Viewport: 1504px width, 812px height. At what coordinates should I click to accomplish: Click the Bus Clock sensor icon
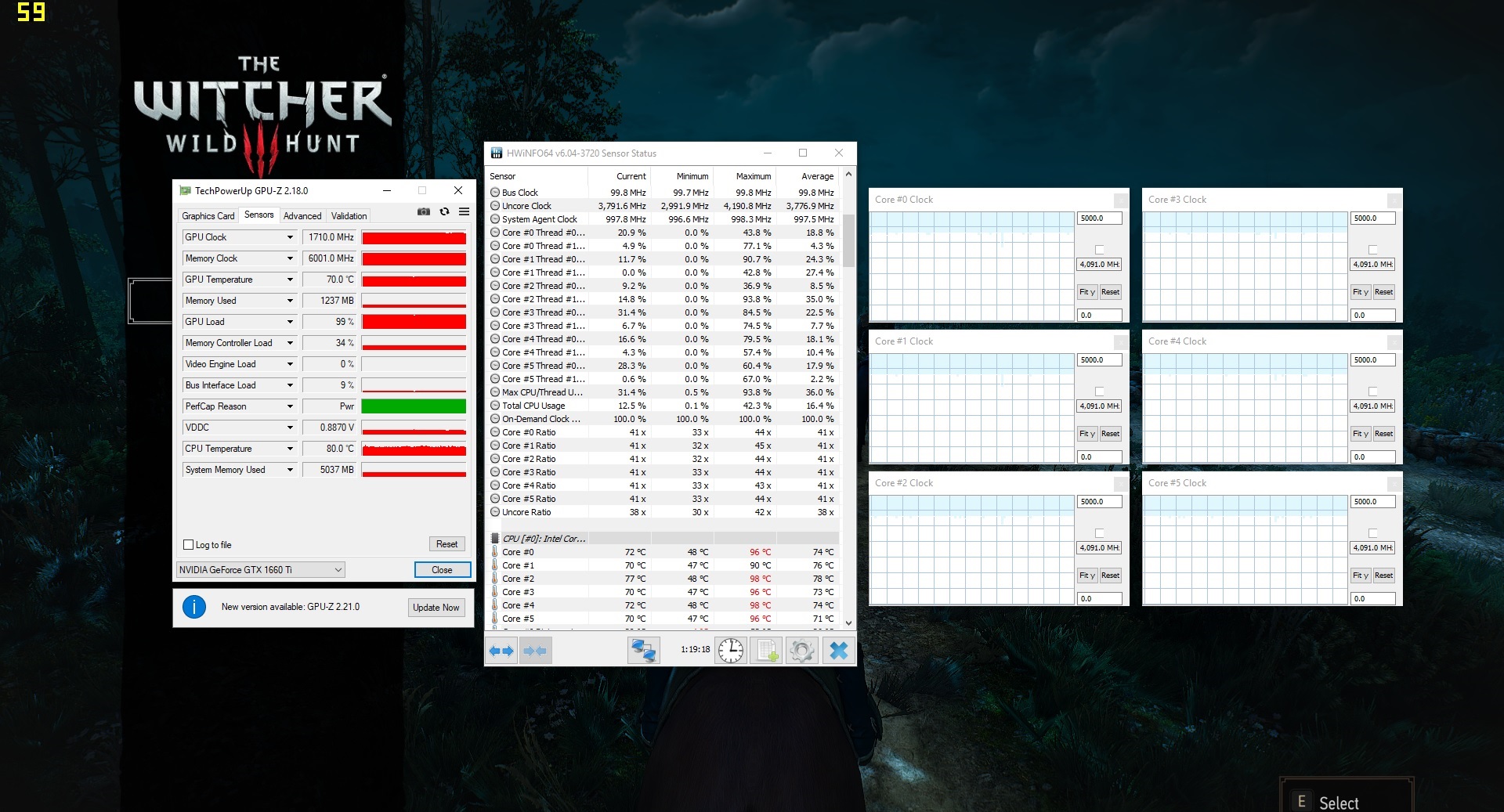tap(495, 193)
